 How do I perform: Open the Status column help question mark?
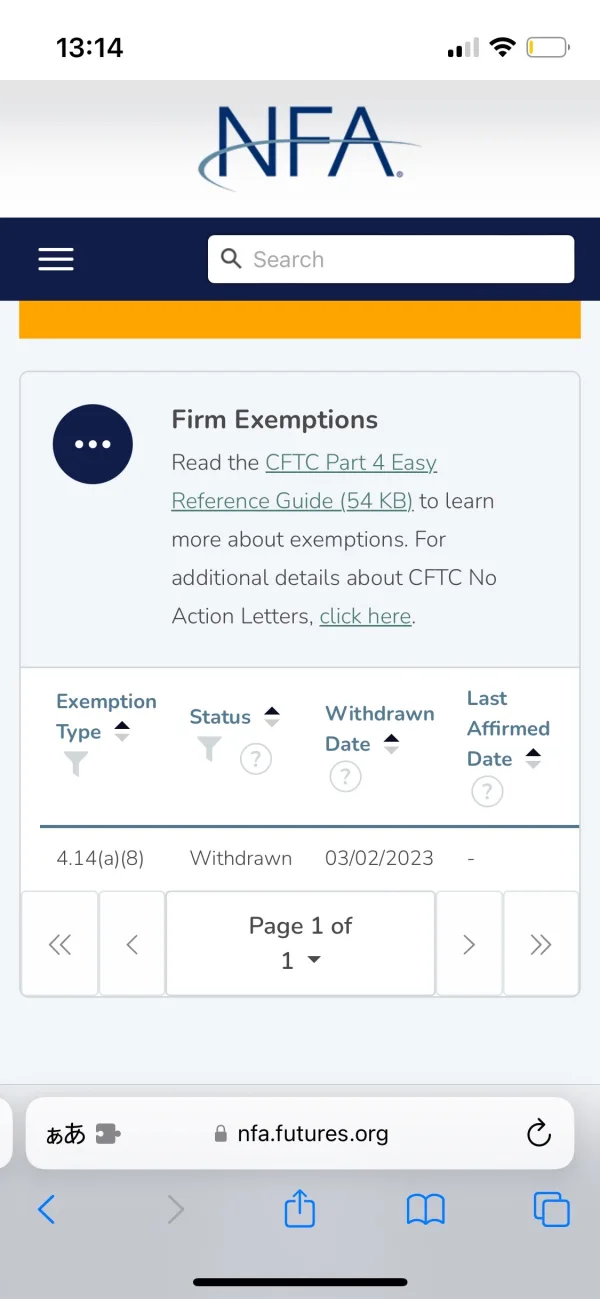pos(256,760)
